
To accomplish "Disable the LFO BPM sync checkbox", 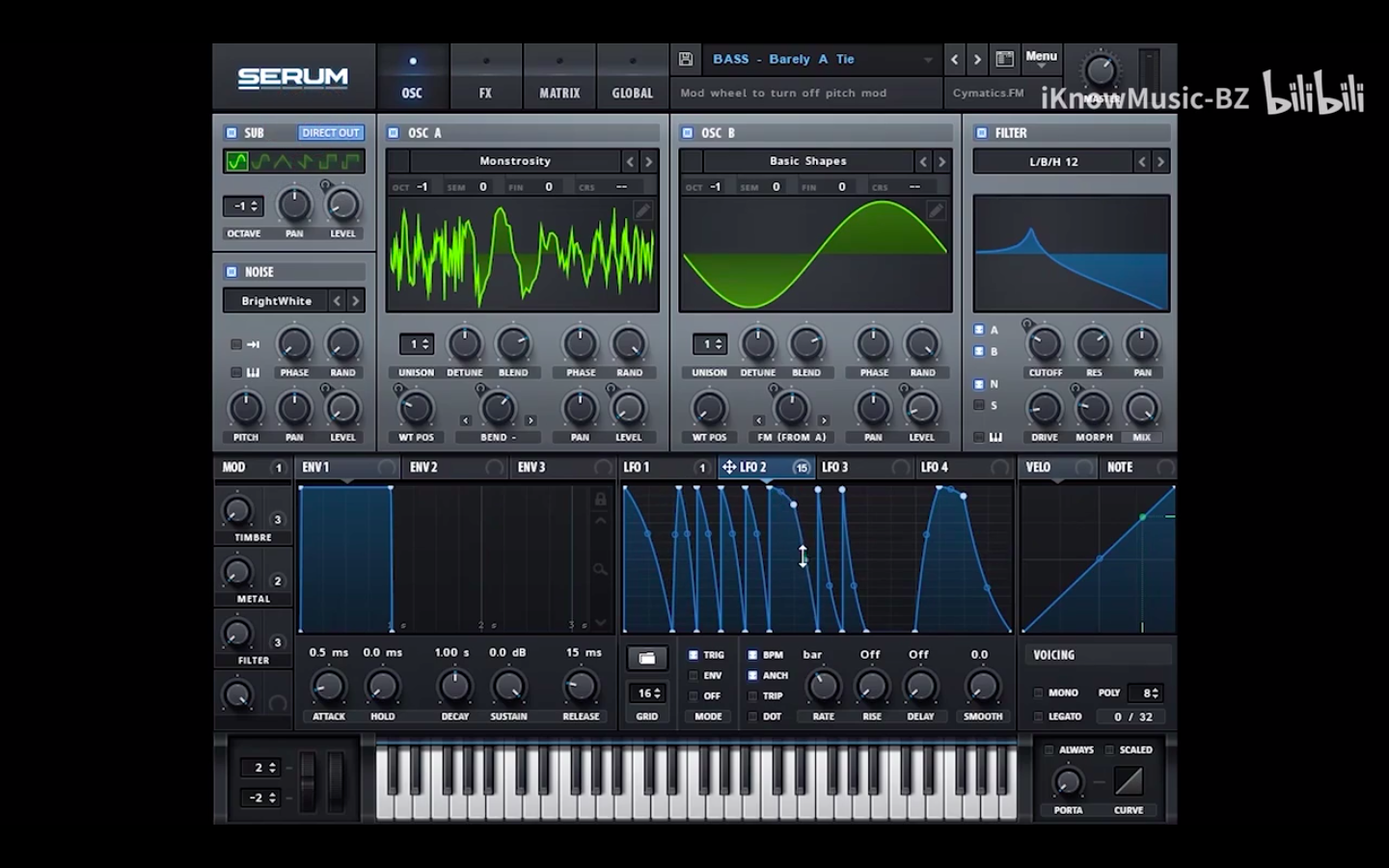I will (x=752, y=655).
